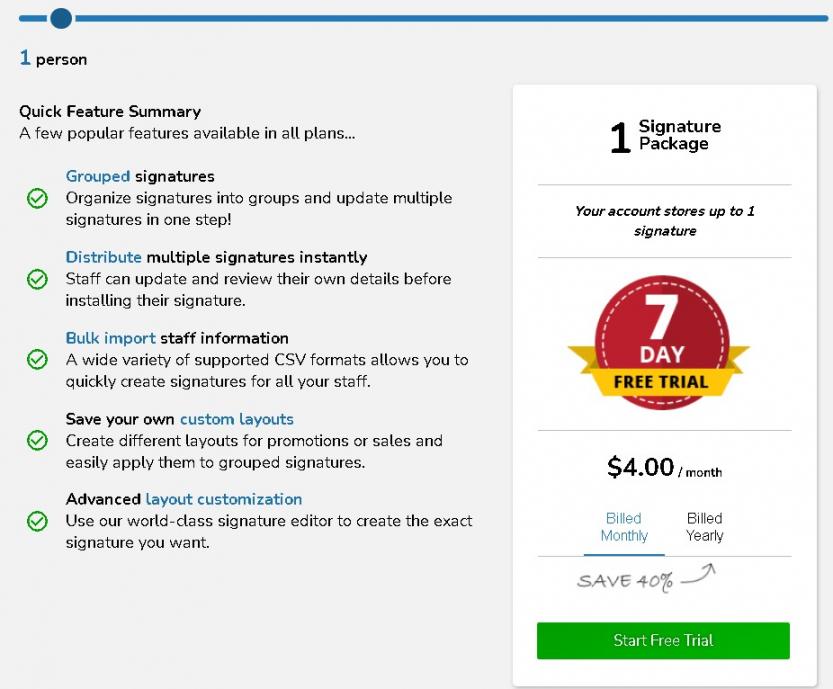
Task: Click the checkmark icon beside Bulk import
Action: click(x=37, y=359)
